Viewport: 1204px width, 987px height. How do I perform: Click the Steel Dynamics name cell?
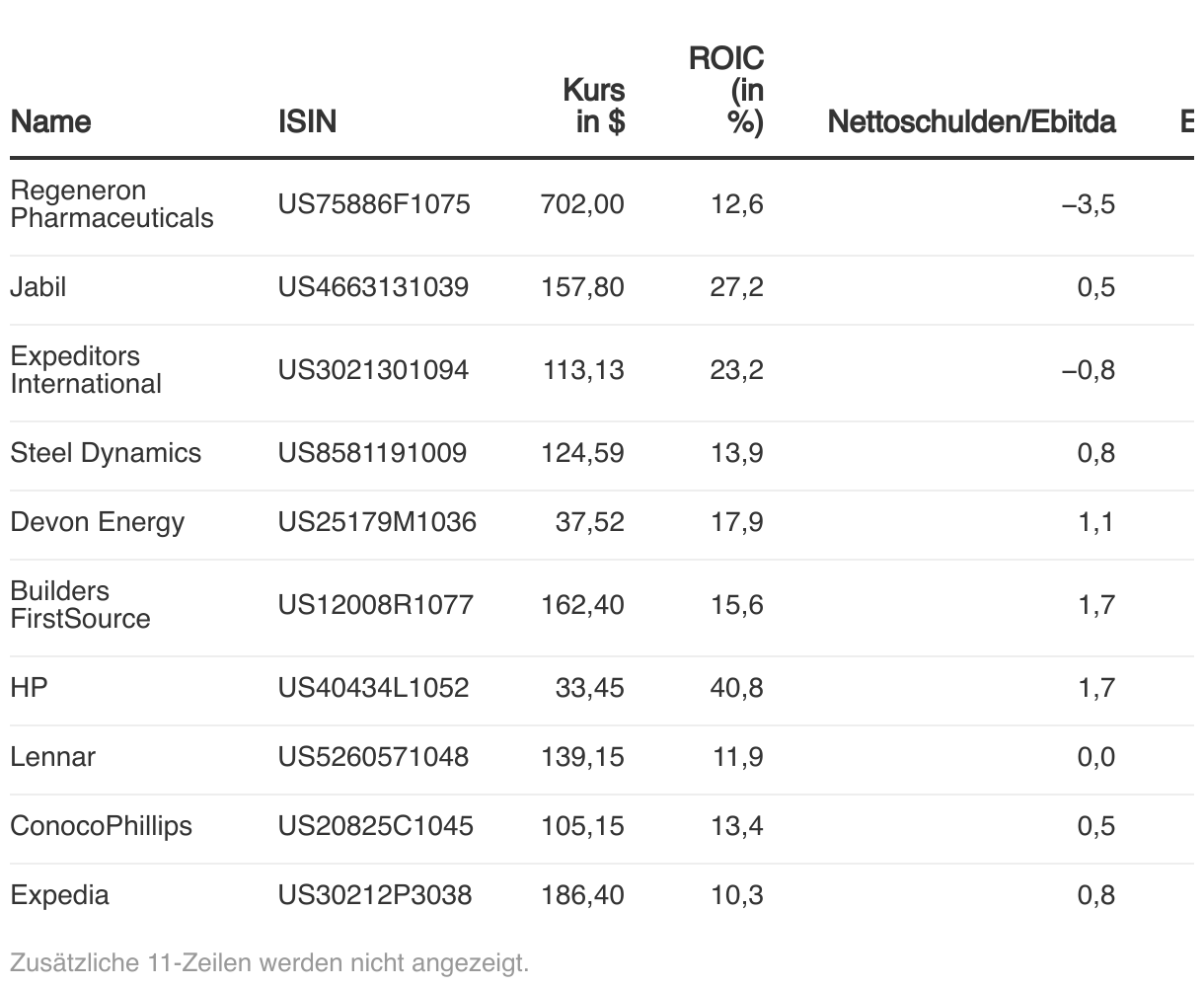106,453
